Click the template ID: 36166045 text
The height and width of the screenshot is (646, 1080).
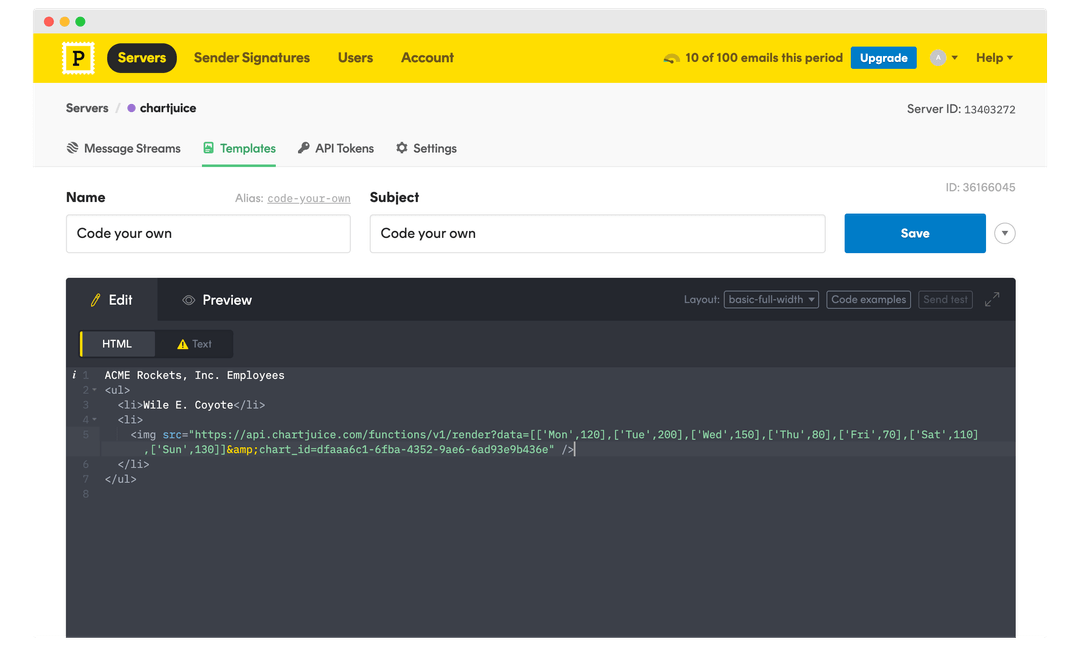point(980,187)
